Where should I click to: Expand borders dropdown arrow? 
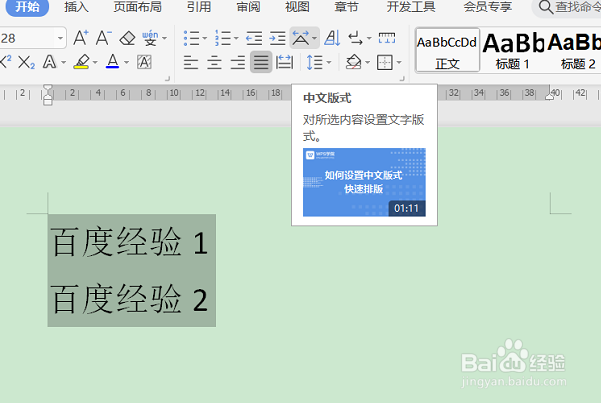399,62
